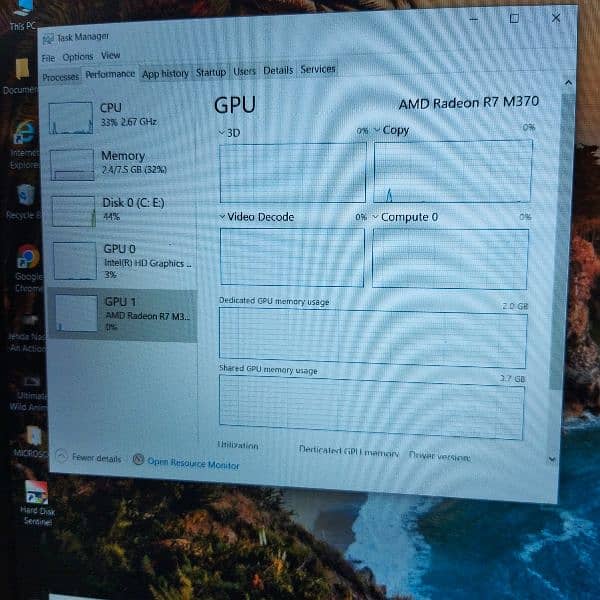Close the Task Manager window
Image resolution: width=600 pixels, height=600 pixels.
pos(556,18)
